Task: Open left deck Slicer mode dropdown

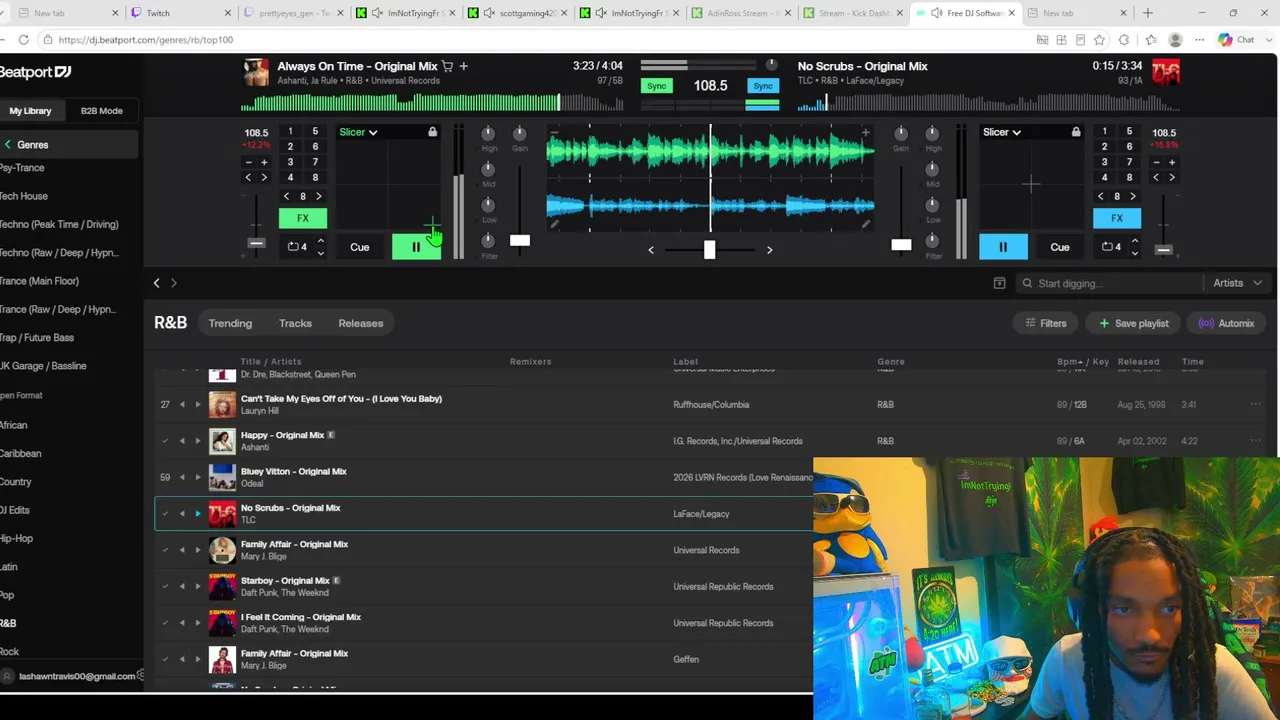Action: click(358, 132)
